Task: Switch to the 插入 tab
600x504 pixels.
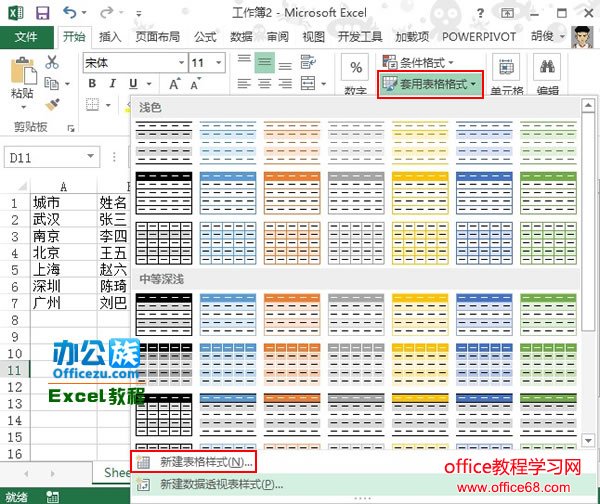Action: [110, 37]
